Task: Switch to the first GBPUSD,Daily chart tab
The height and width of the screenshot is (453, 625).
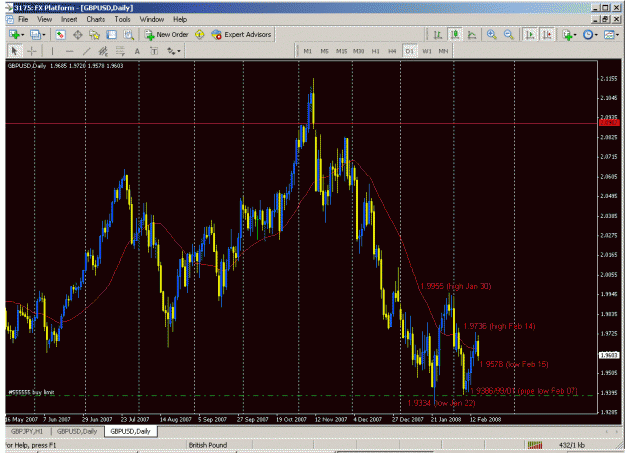Action: click(x=77, y=431)
